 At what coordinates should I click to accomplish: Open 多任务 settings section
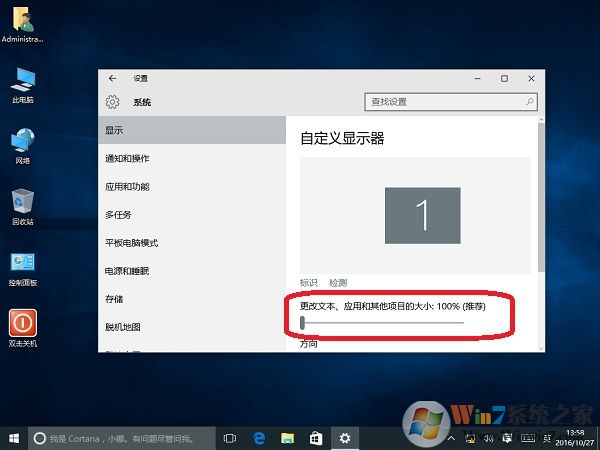point(192,215)
